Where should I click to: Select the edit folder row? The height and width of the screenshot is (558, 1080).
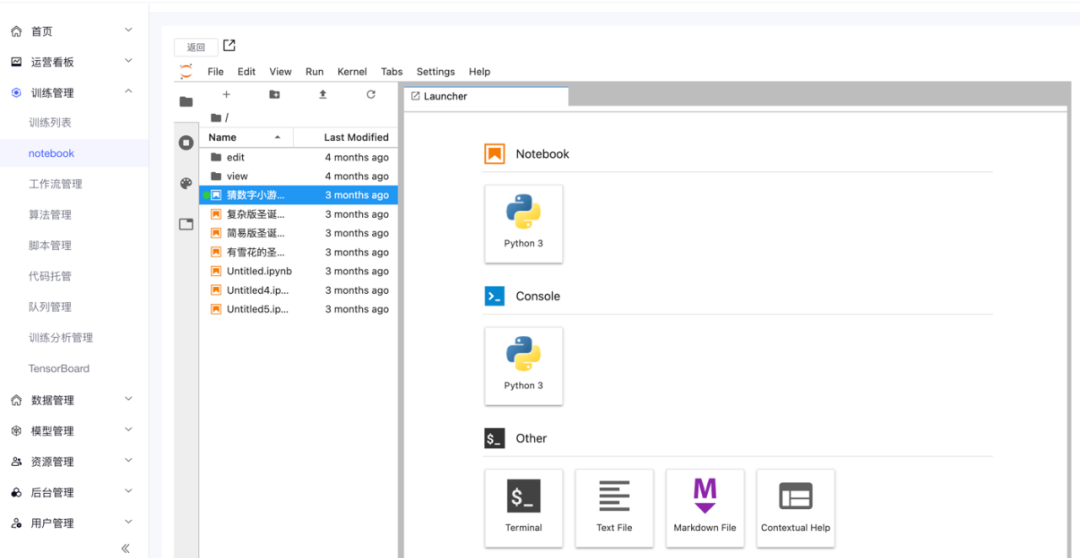[x=298, y=157]
